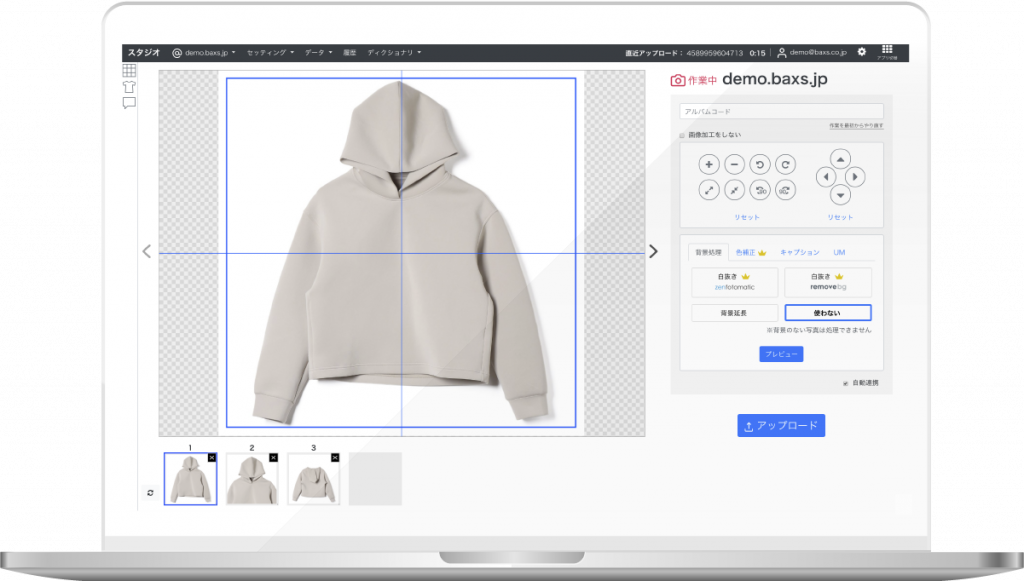Click the blue アップロード button
Viewport: 1024px width, 581px height.
pos(781,426)
